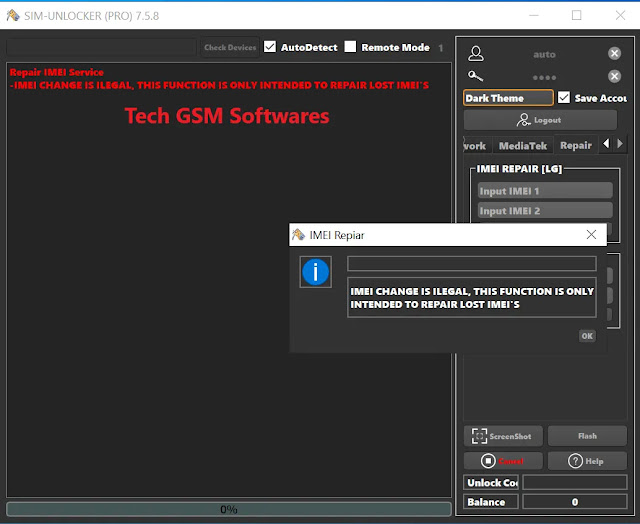Screen dimensions: 640x524
Task: Click the Input IMEI 2 field
Action: coord(545,211)
